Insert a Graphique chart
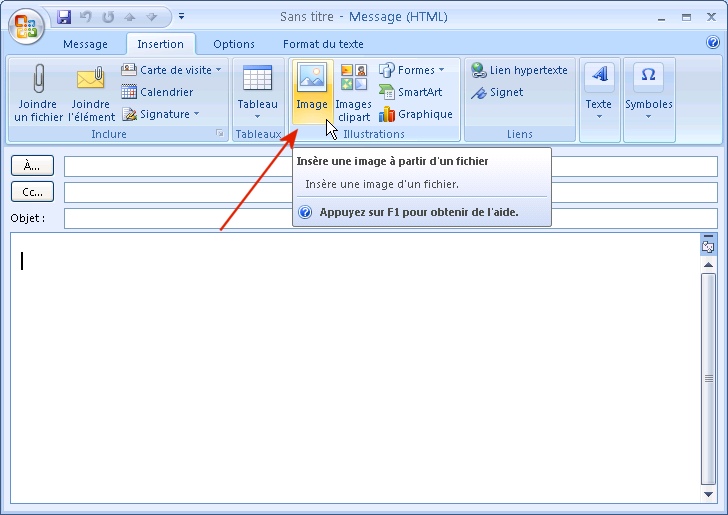The image size is (728, 515). [x=416, y=114]
